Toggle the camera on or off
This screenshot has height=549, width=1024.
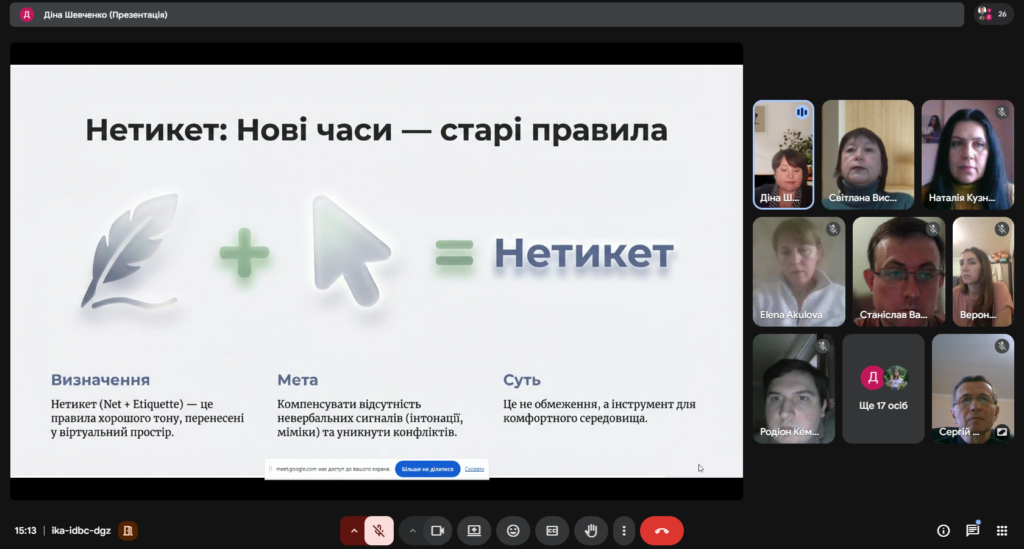coord(436,530)
